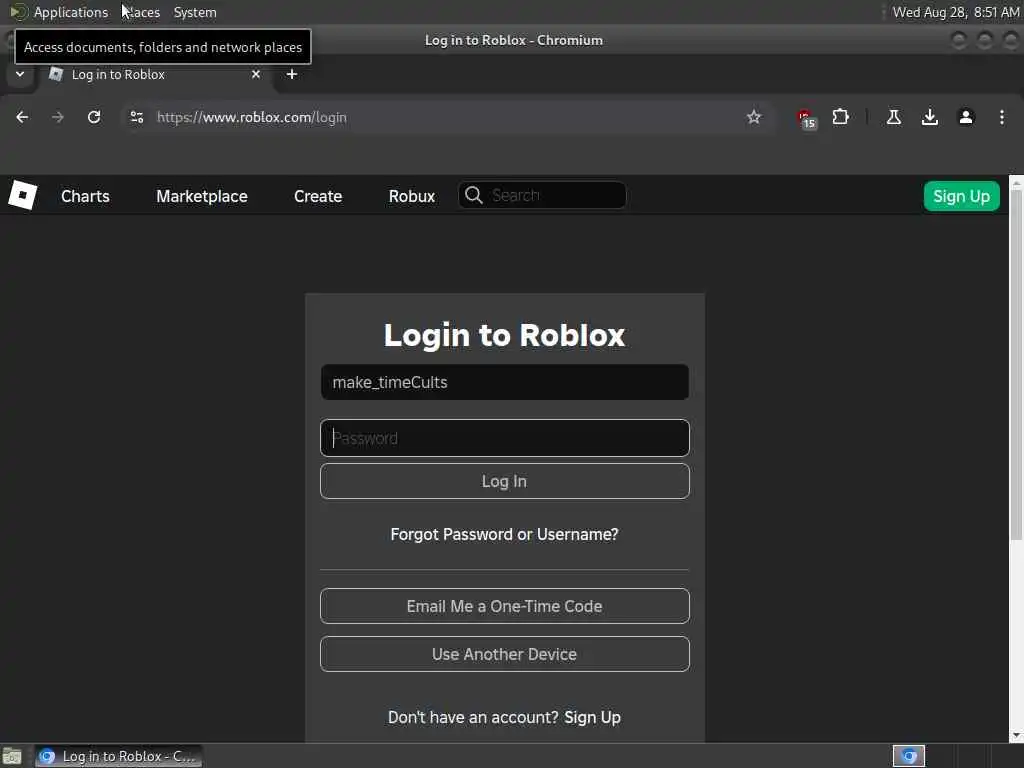Click the browser forward arrow

58,117
